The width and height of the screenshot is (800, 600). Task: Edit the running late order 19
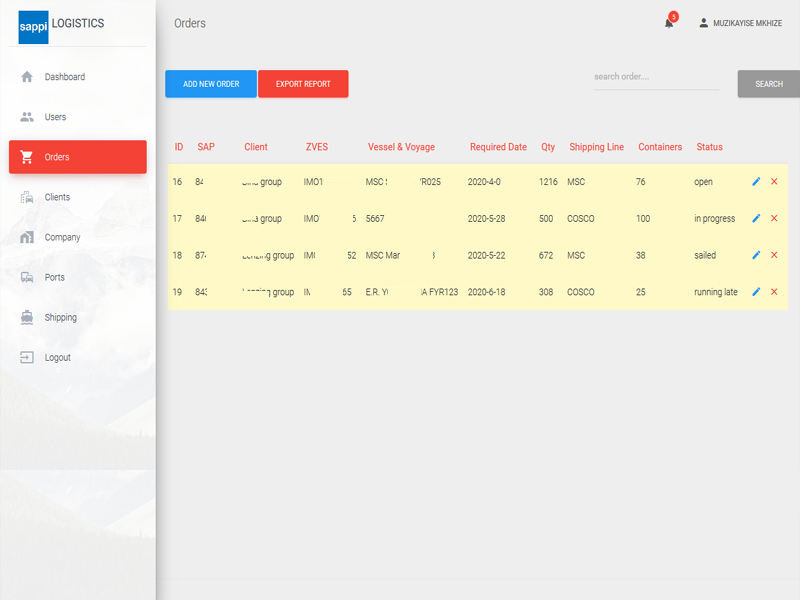[756, 292]
